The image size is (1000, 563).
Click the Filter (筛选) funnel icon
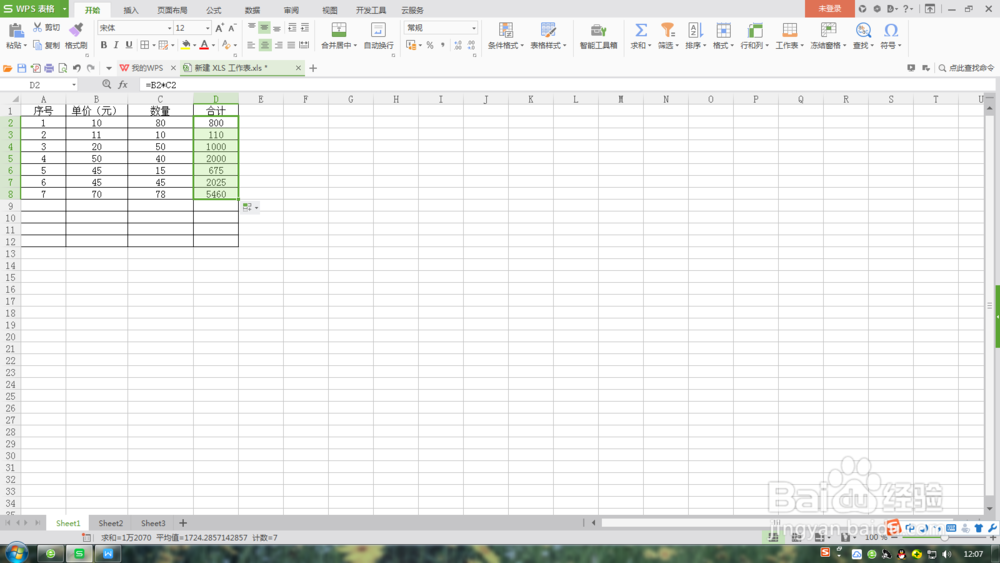pyautogui.click(x=667, y=30)
